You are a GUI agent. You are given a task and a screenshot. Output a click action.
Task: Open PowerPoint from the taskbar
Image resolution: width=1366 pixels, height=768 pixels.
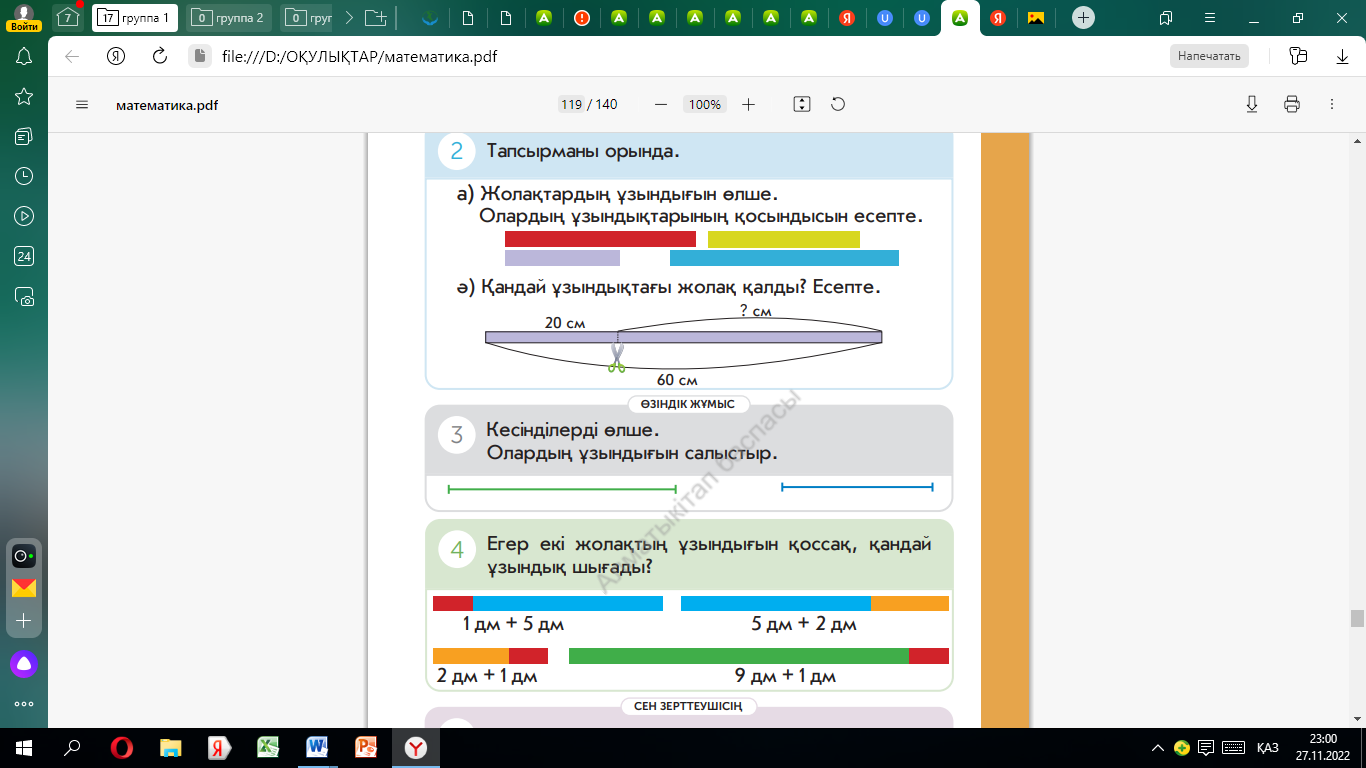pyautogui.click(x=365, y=748)
